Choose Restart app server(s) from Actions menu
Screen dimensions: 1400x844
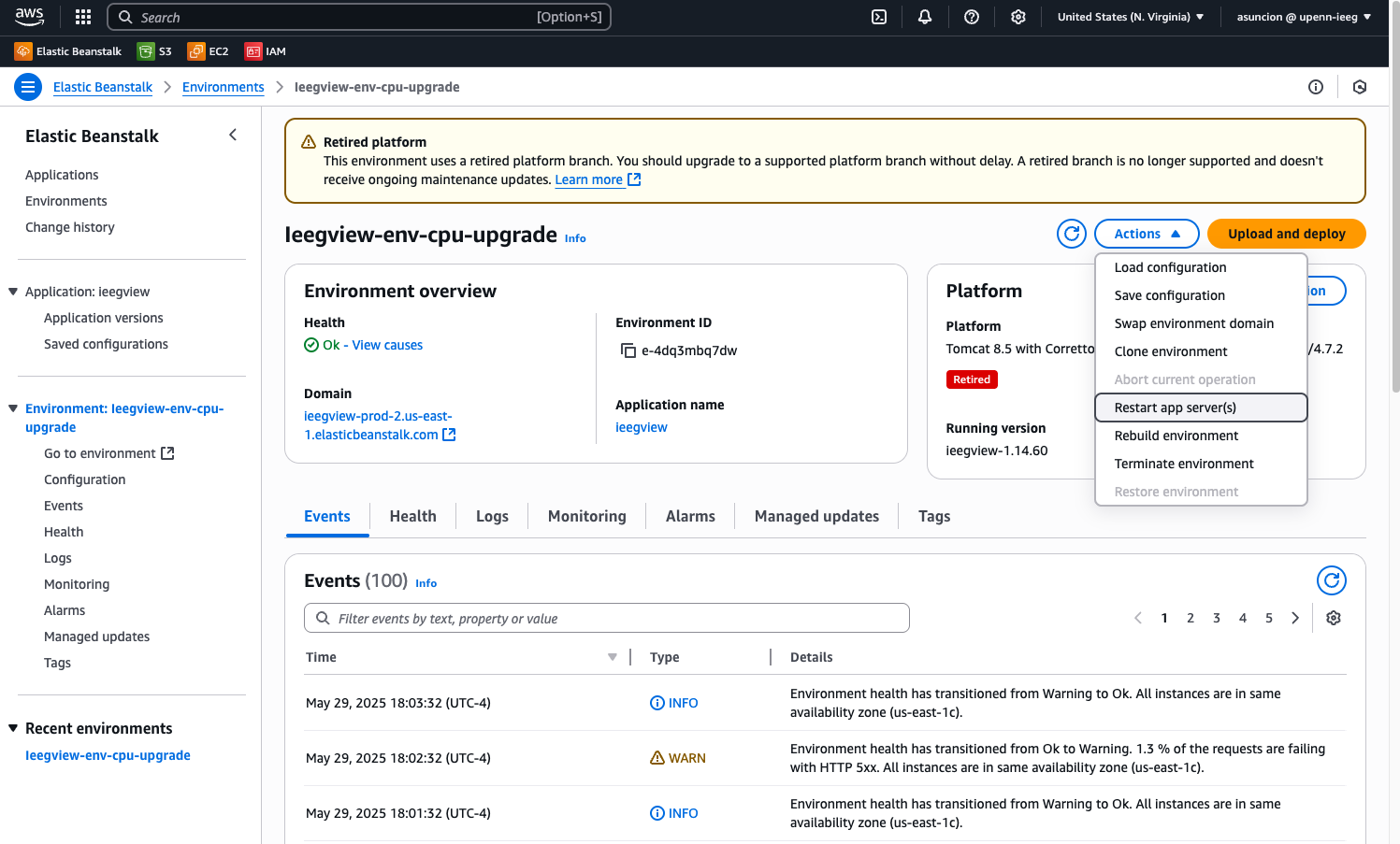(x=1201, y=408)
